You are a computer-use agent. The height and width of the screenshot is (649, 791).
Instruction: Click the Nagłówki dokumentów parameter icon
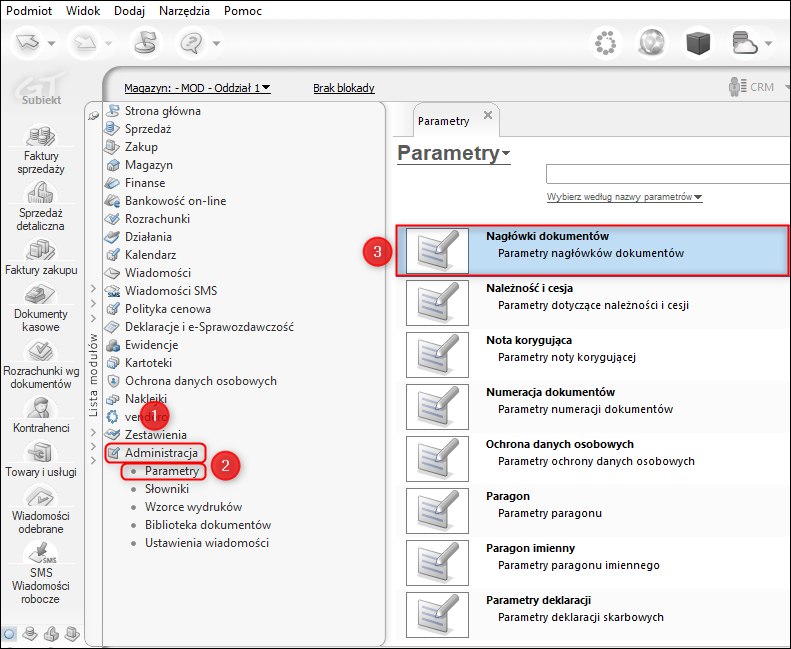[x=437, y=251]
